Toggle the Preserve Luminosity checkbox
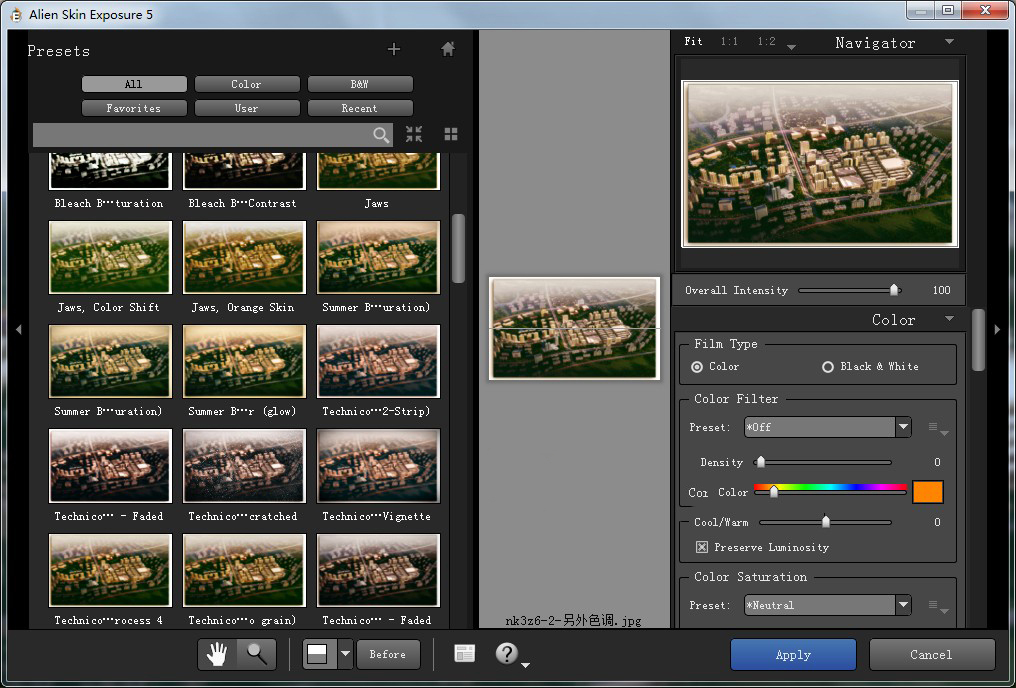Image resolution: width=1016 pixels, height=688 pixels. pos(702,547)
